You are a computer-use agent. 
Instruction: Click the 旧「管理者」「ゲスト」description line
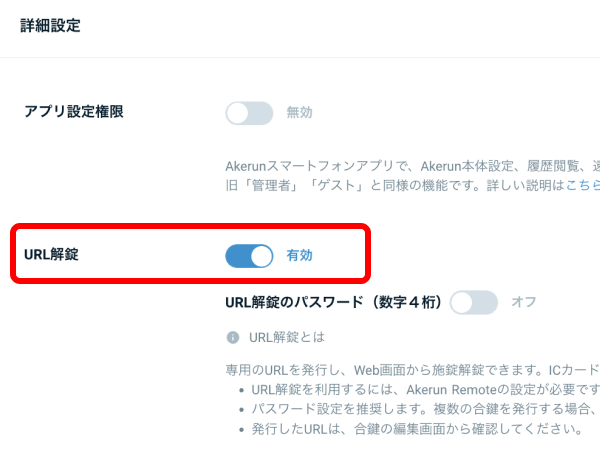(x=412, y=186)
